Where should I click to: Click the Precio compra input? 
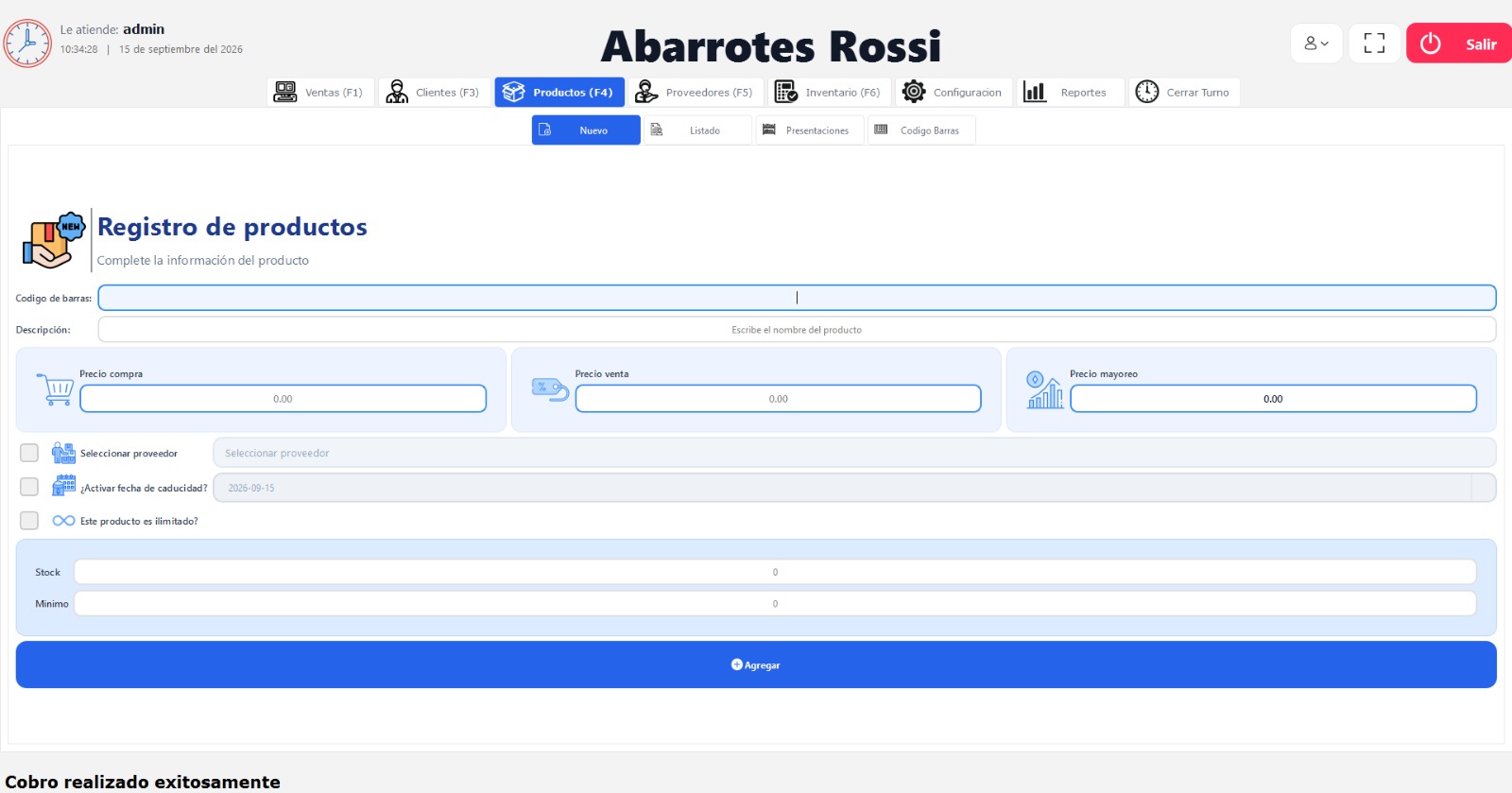(283, 399)
